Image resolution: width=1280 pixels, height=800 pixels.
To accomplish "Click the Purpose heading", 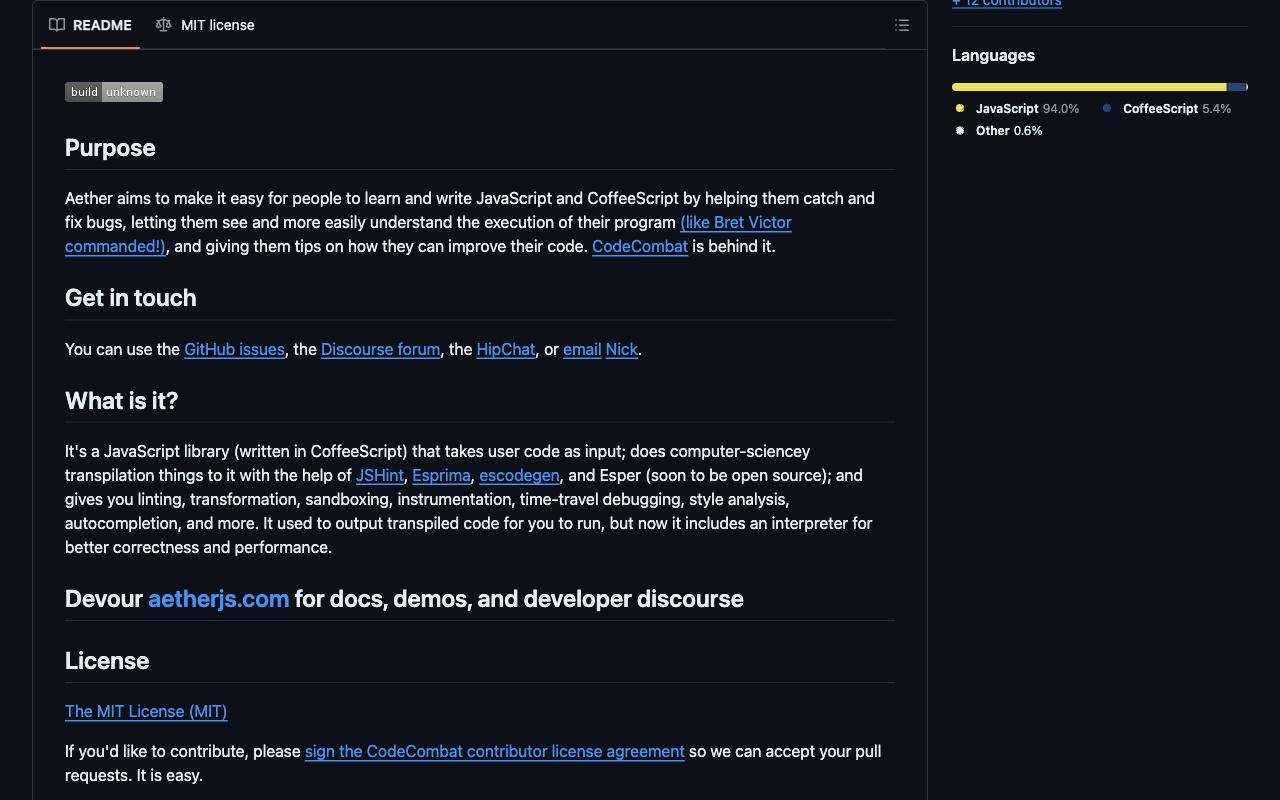I will [x=110, y=148].
